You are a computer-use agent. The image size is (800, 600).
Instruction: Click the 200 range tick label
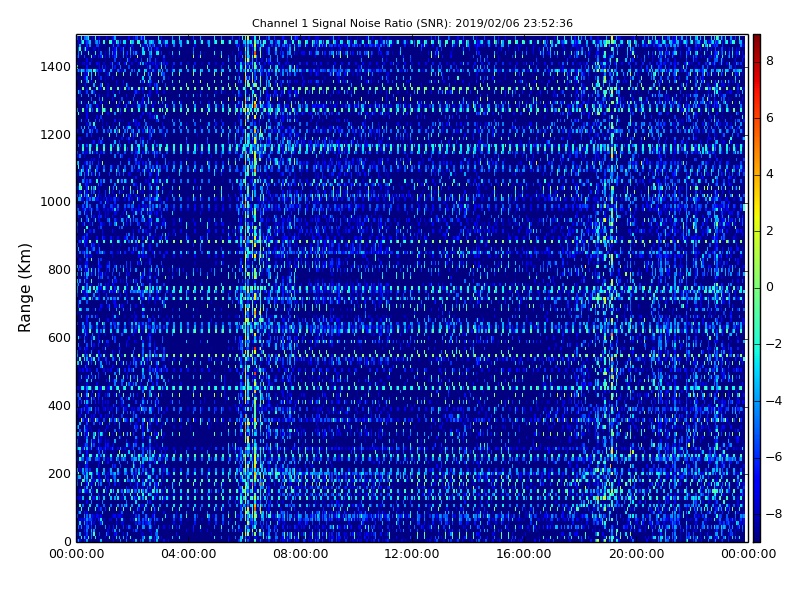(x=59, y=473)
